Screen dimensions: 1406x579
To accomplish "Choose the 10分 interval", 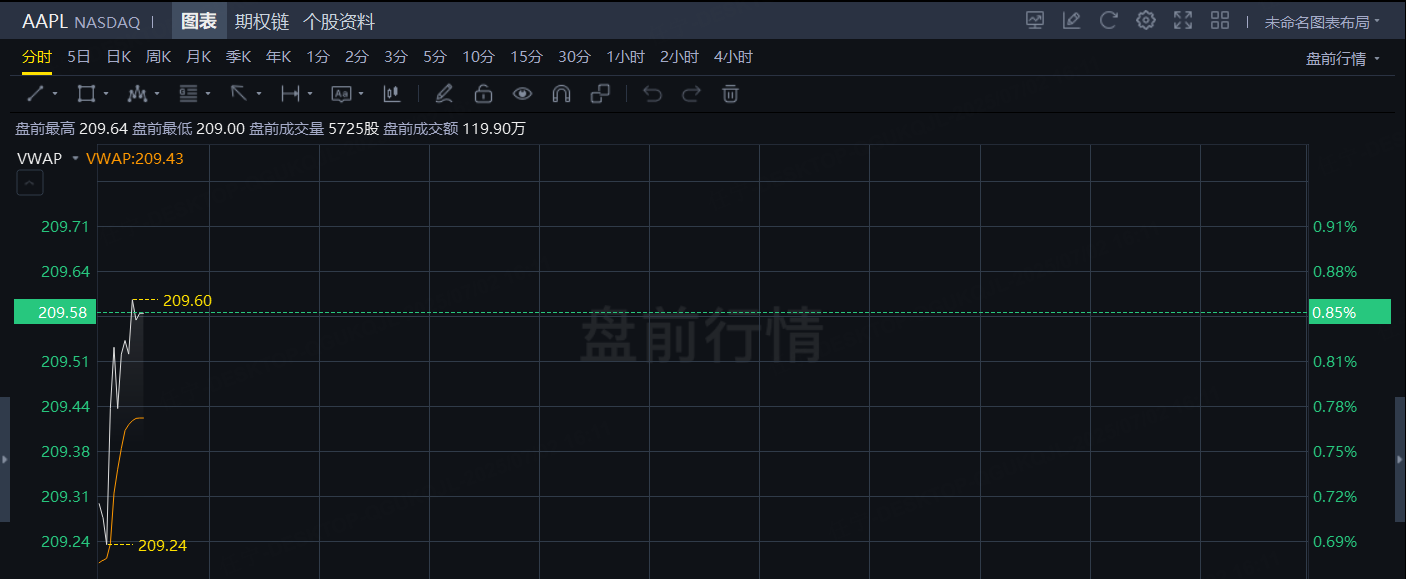I will (x=479, y=57).
